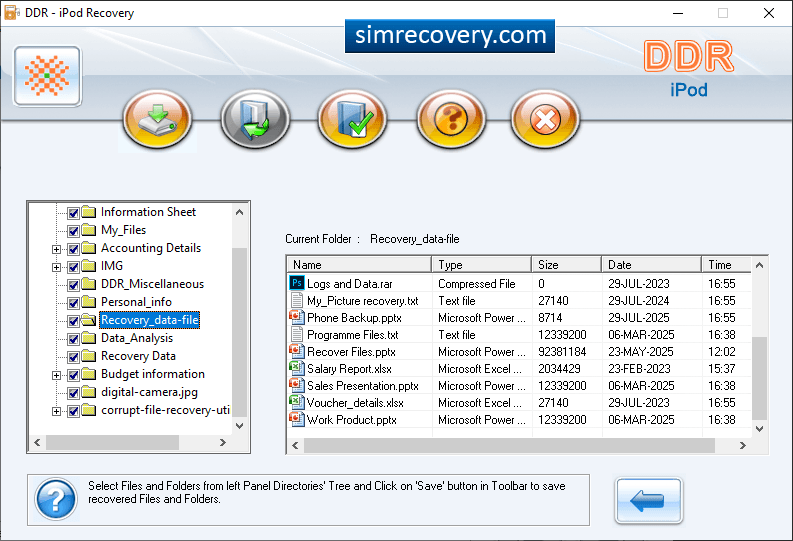Toggle the My_Files checkbox

[73, 231]
